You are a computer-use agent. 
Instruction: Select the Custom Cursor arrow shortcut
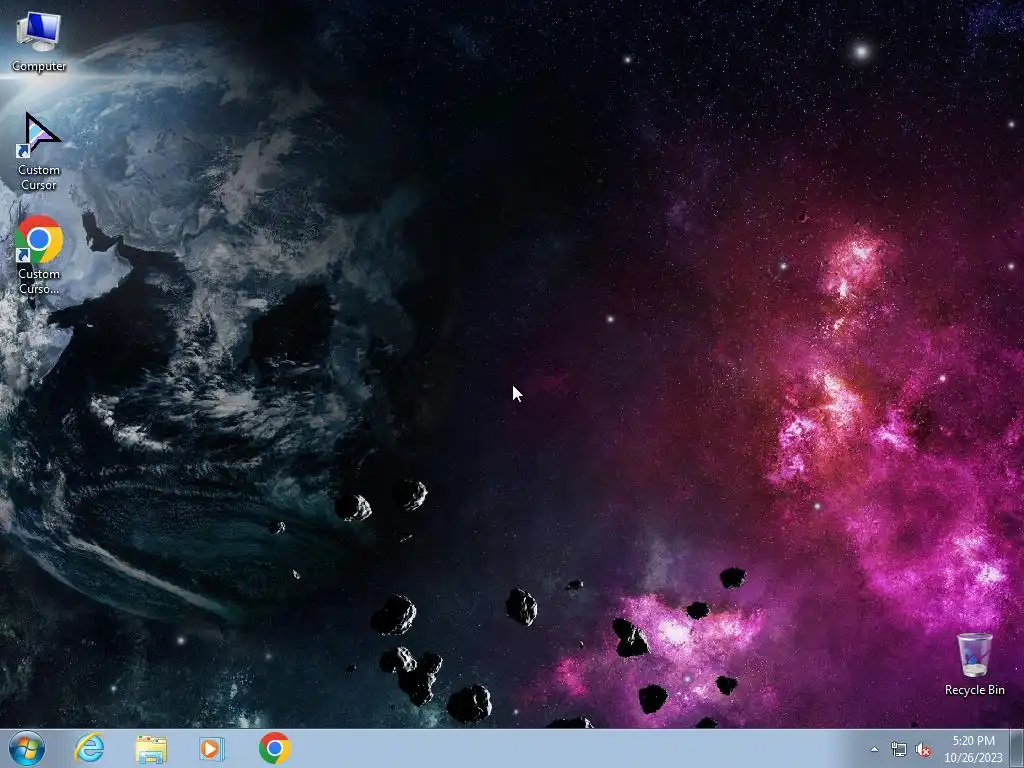pos(39,152)
